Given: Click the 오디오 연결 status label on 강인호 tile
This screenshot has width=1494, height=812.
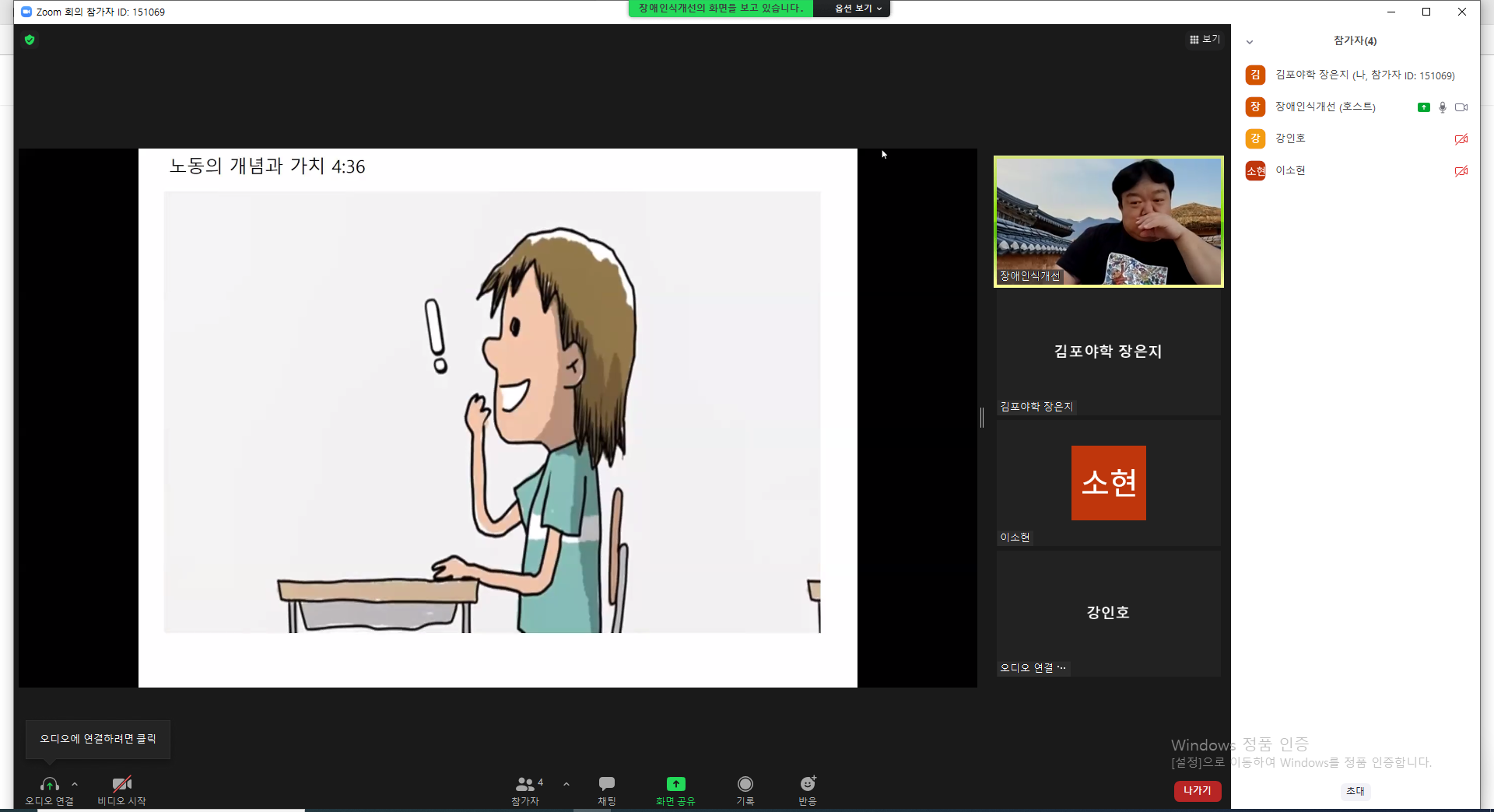Looking at the screenshot, I should (x=1033, y=668).
